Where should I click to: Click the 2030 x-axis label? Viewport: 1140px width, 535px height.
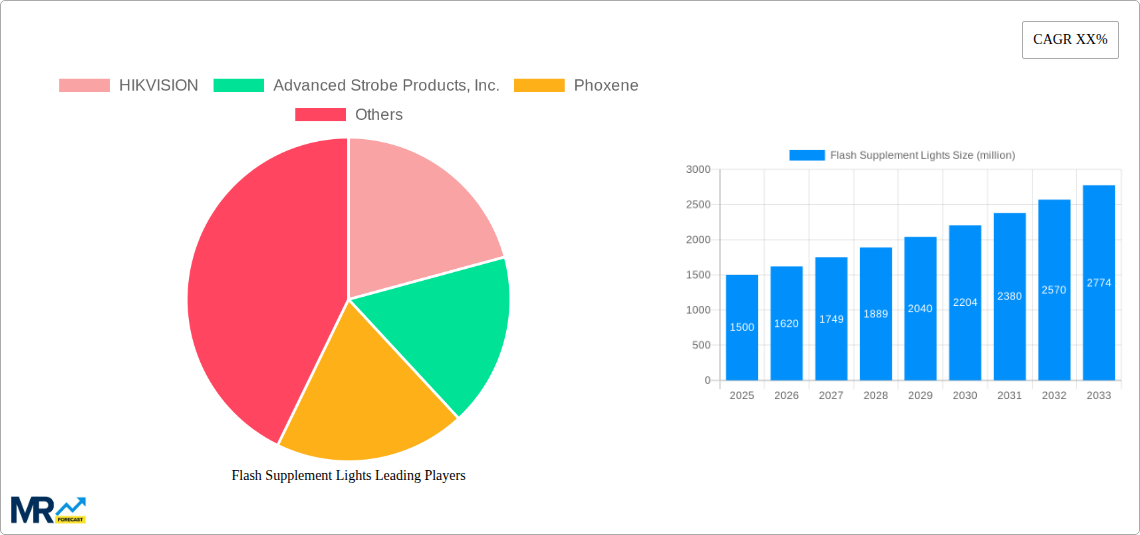(966, 395)
